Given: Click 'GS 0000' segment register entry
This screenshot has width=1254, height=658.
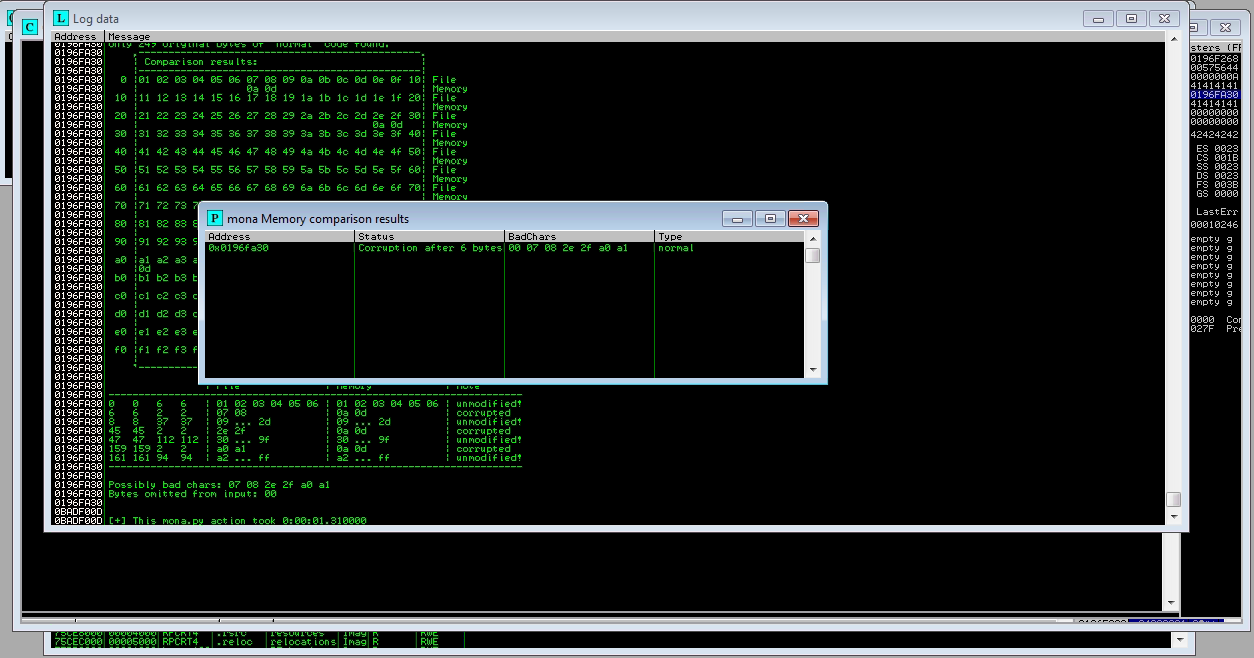Looking at the screenshot, I should pyautogui.click(x=1217, y=194).
